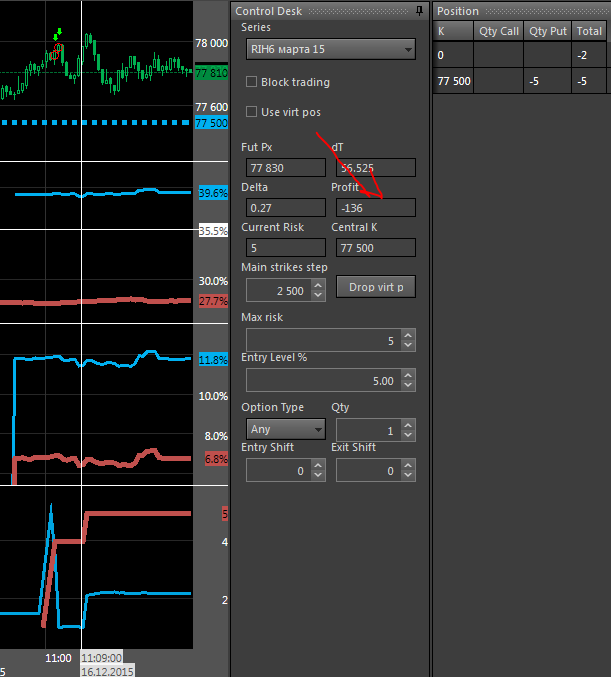611x677 pixels.
Task: Decrease the Exit Shift value
Action: point(408,475)
